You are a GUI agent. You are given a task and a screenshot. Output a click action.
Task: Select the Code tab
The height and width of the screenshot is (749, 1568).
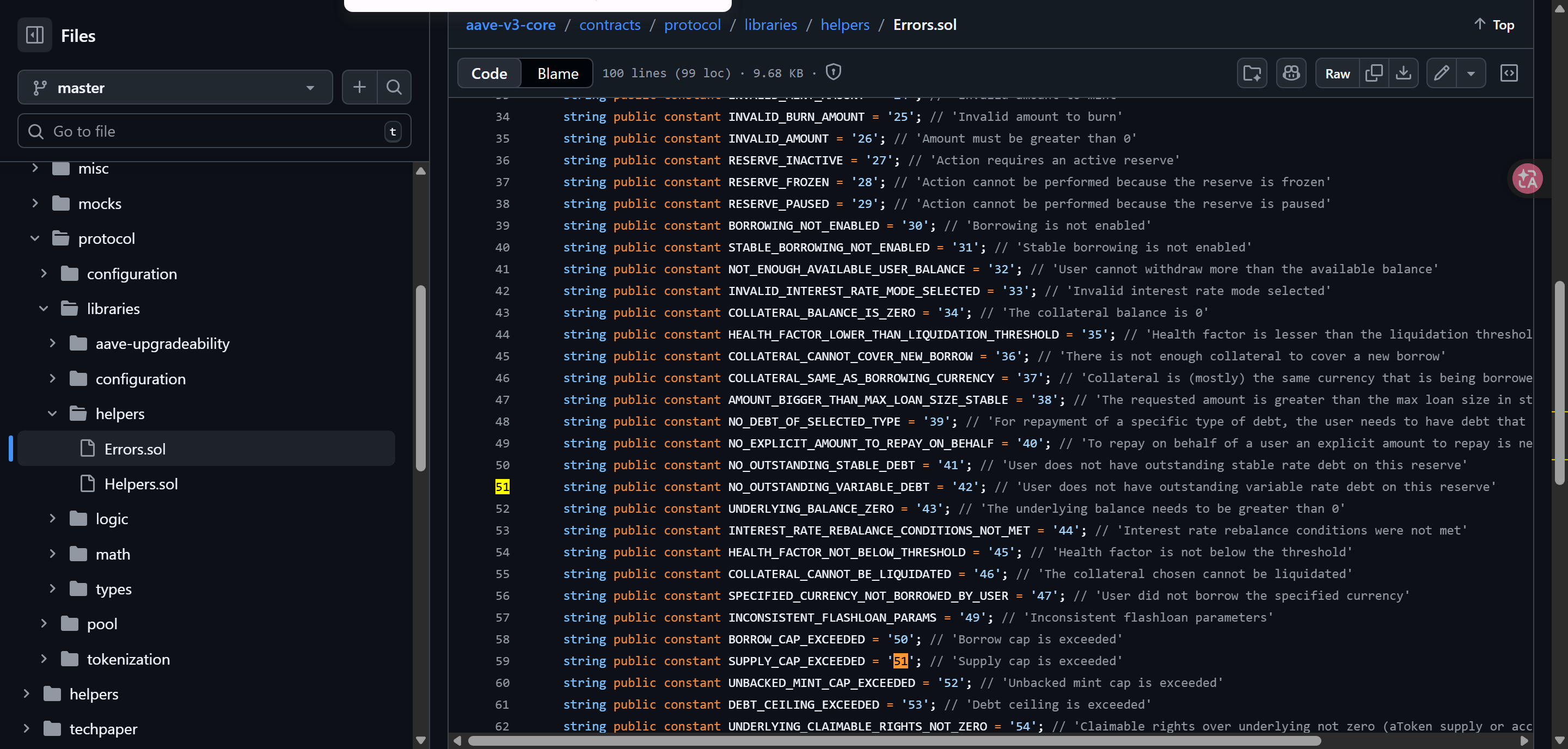[x=489, y=73]
